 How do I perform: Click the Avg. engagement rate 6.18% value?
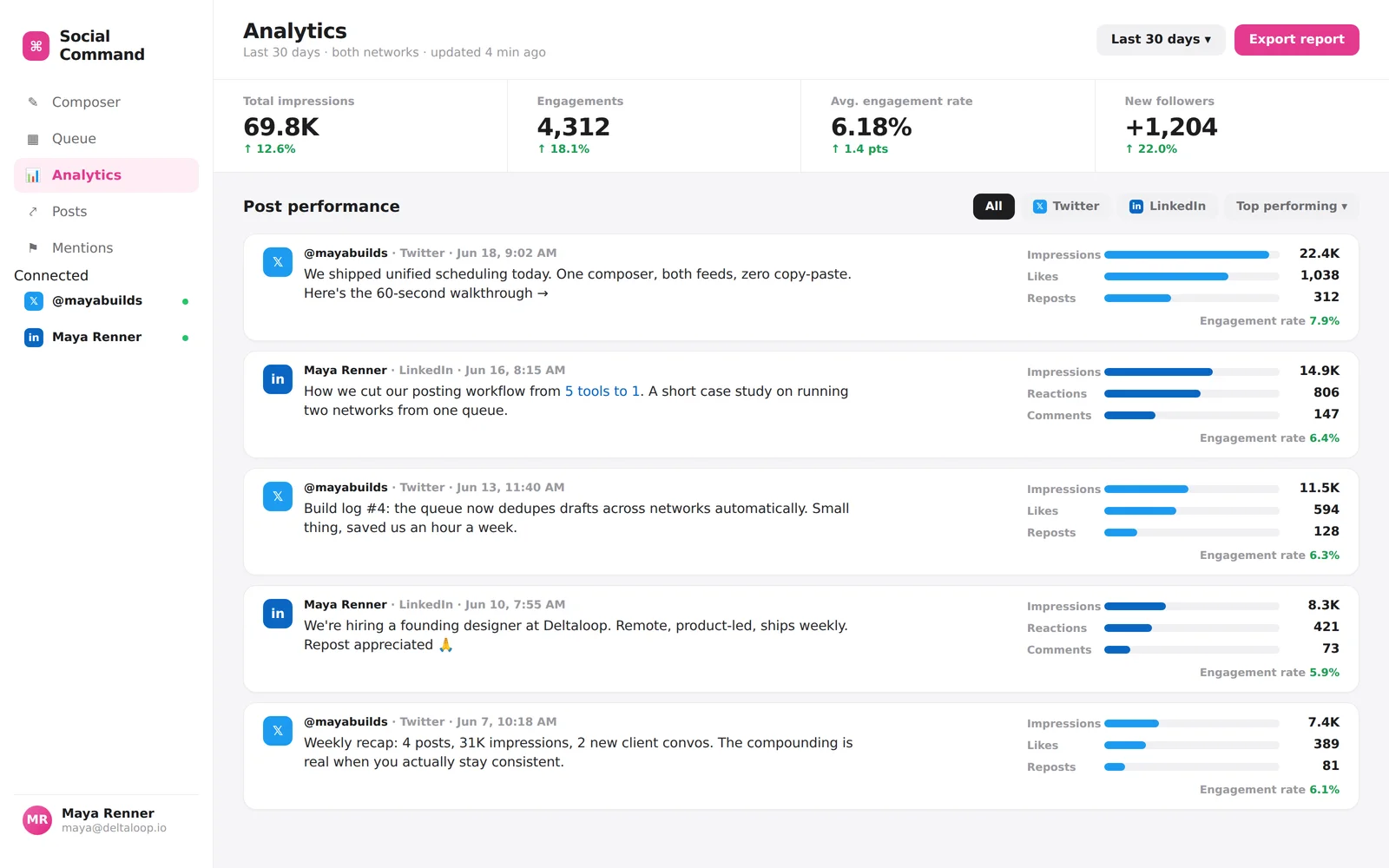(x=872, y=128)
